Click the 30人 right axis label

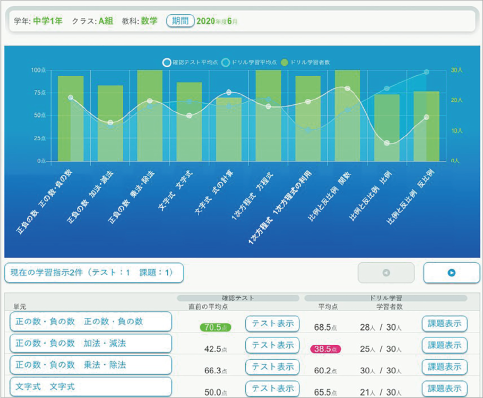pos(457,70)
